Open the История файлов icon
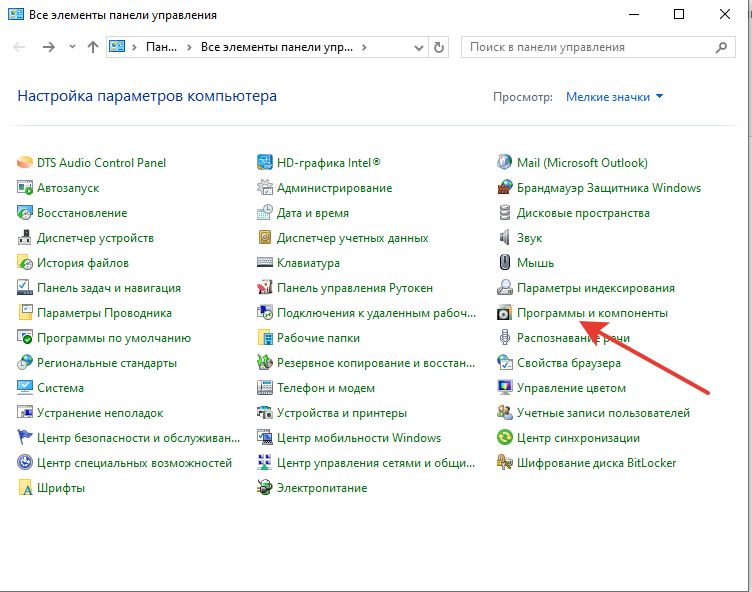This screenshot has width=752, height=592. point(24,262)
